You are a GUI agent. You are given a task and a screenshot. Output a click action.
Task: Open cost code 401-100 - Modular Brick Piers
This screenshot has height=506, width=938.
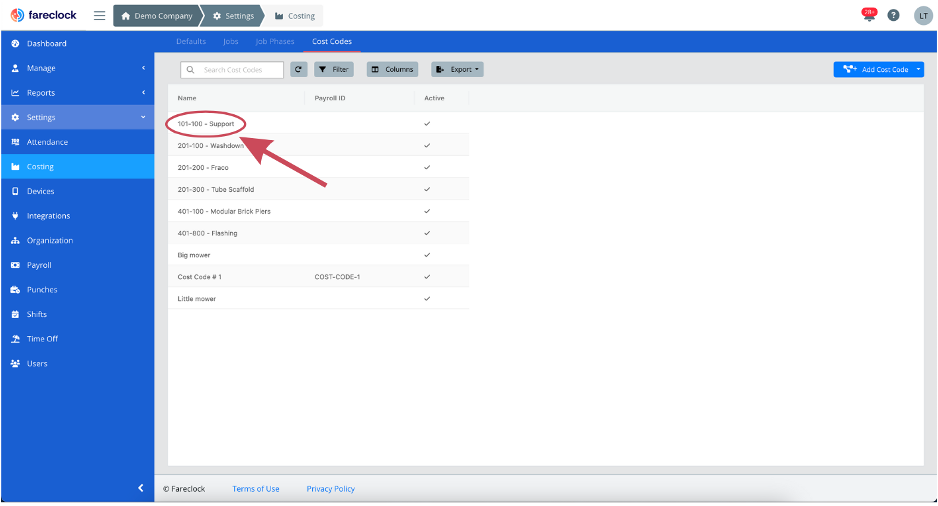(224, 211)
